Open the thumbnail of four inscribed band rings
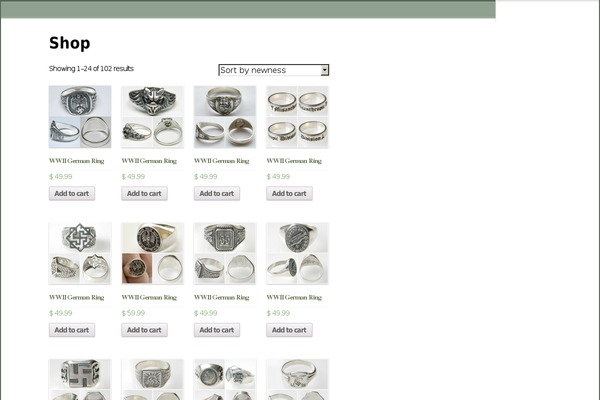Image resolution: width=600 pixels, height=400 pixels. coord(297,117)
